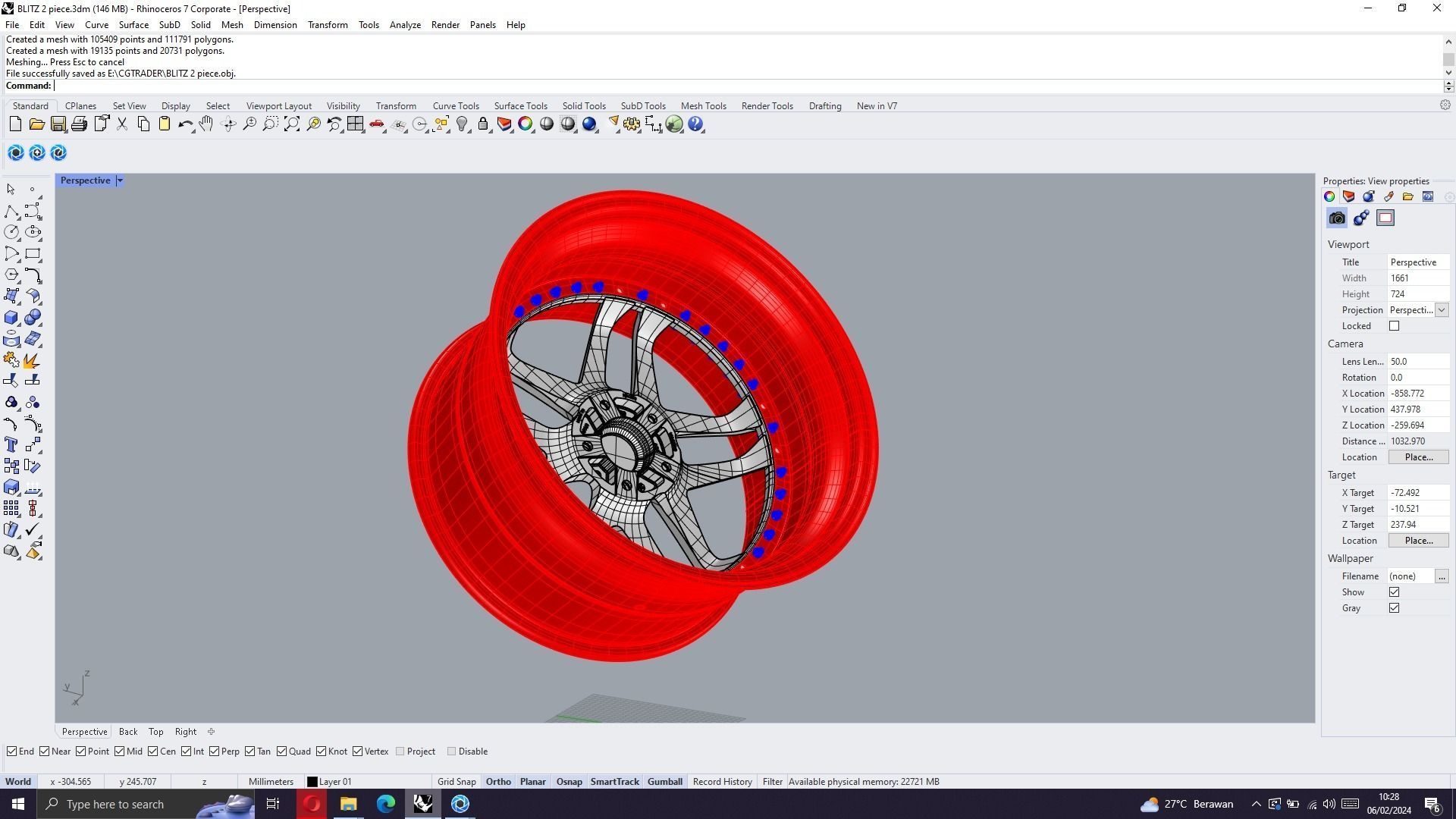Select the Text object tool

(11, 445)
